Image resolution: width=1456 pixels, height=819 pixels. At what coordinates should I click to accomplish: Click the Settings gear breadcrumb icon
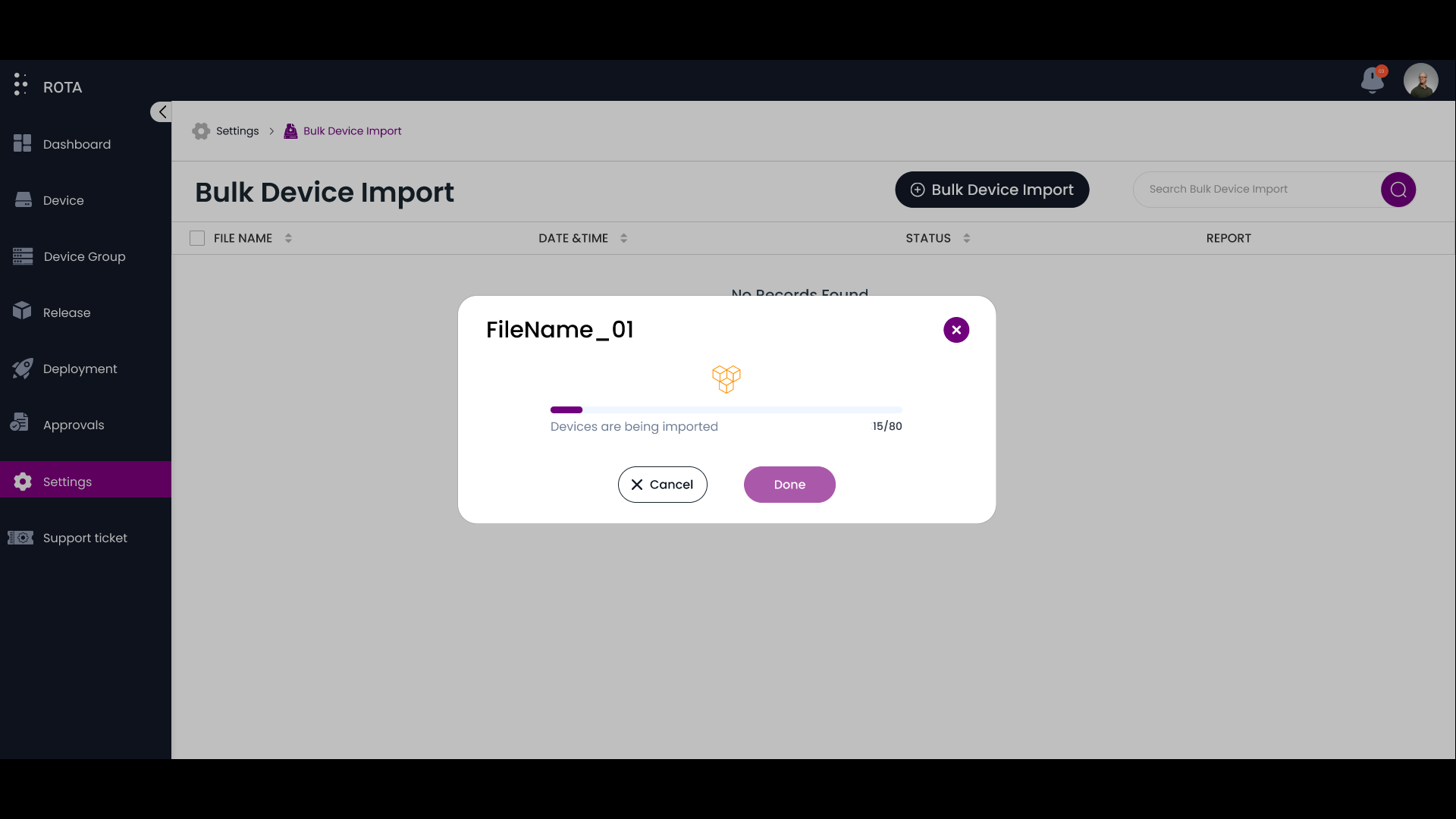click(201, 131)
